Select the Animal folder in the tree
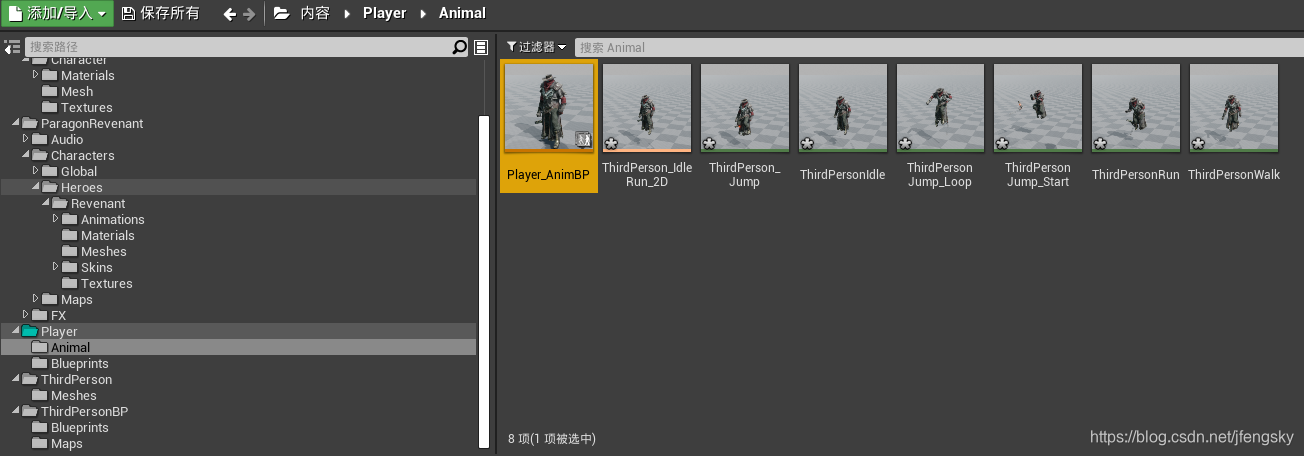 pos(70,348)
